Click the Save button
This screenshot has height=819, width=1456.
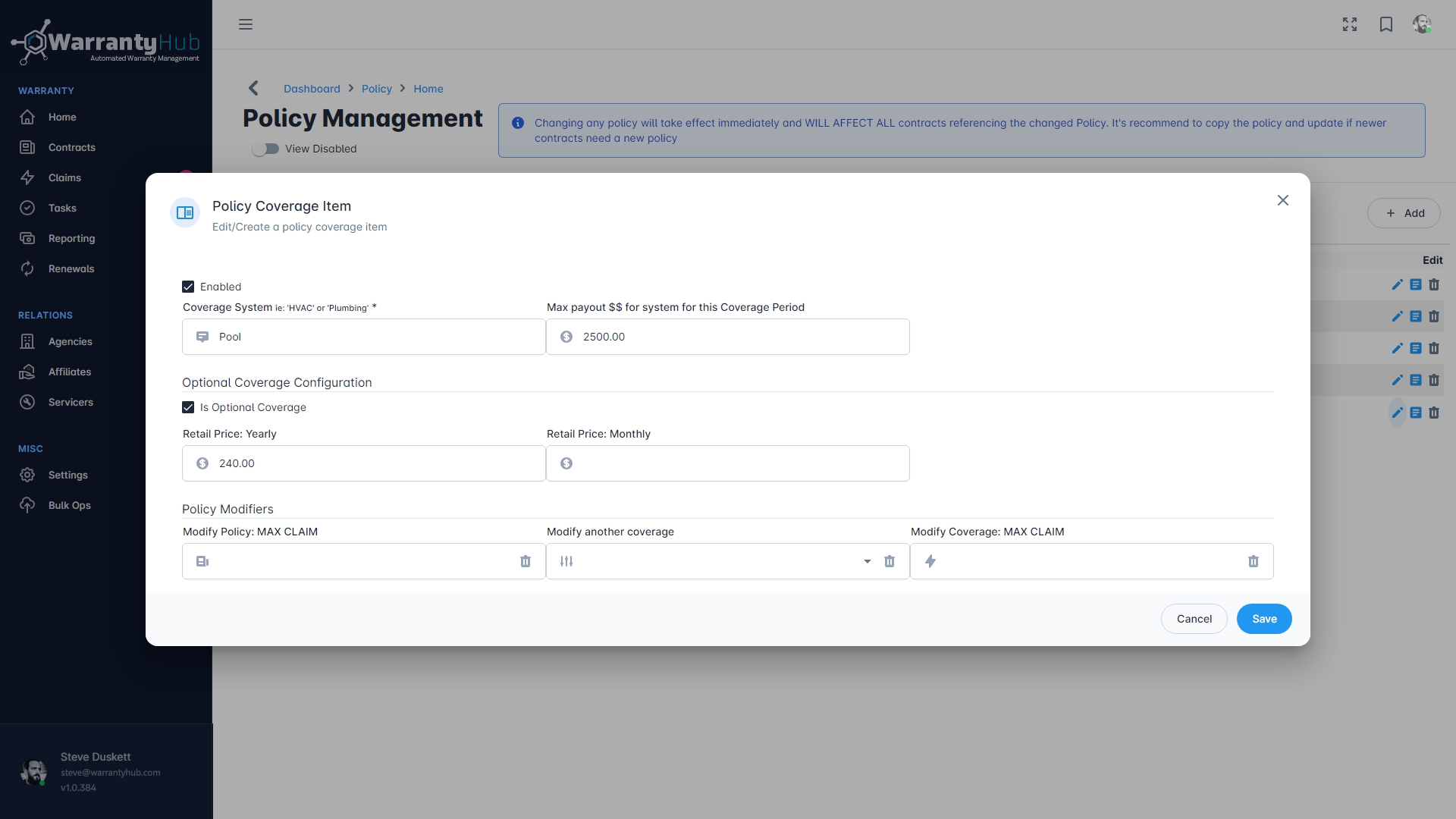point(1263,619)
